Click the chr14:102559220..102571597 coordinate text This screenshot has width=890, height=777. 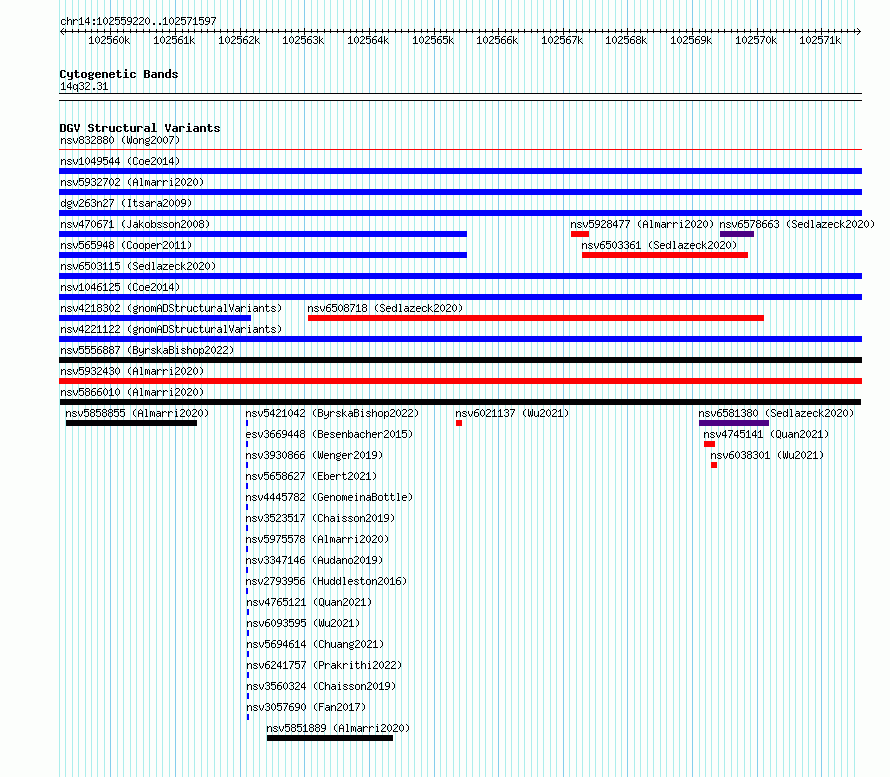pos(138,21)
